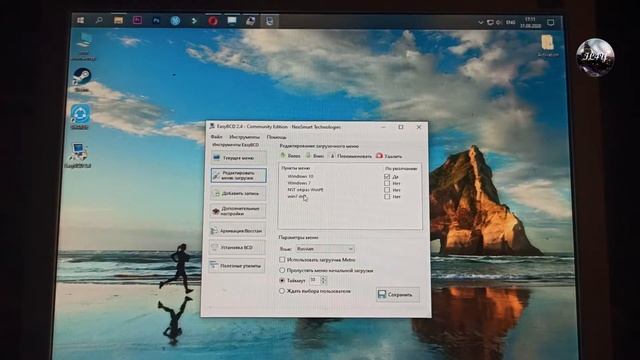Enable Использовать загрузчик Metro checkbox
This screenshot has height=360, width=640.
[x=282, y=260]
